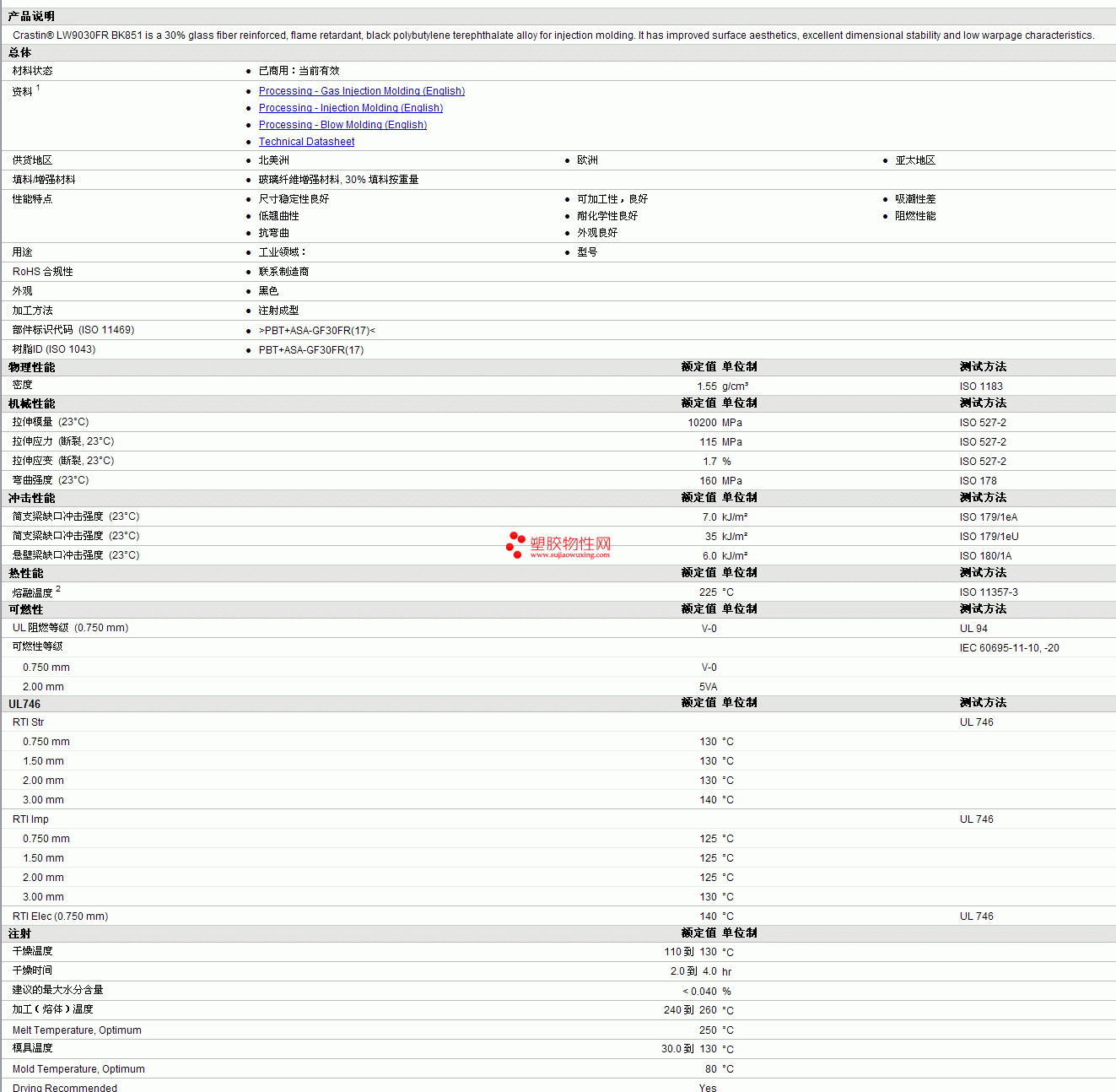
Task: Click the 低翘曲性 feature entry
Action: [x=278, y=216]
